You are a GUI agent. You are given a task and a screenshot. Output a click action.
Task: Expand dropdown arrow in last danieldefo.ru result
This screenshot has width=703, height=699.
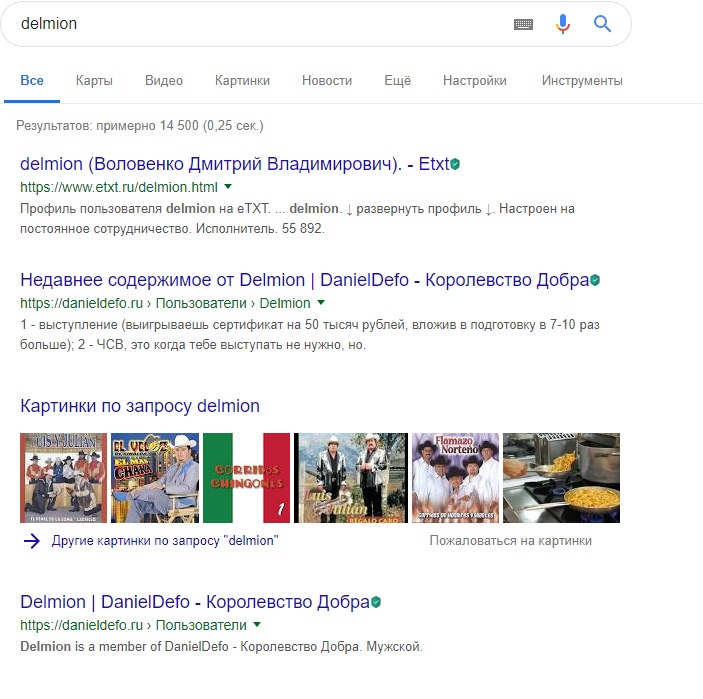tap(257, 625)
